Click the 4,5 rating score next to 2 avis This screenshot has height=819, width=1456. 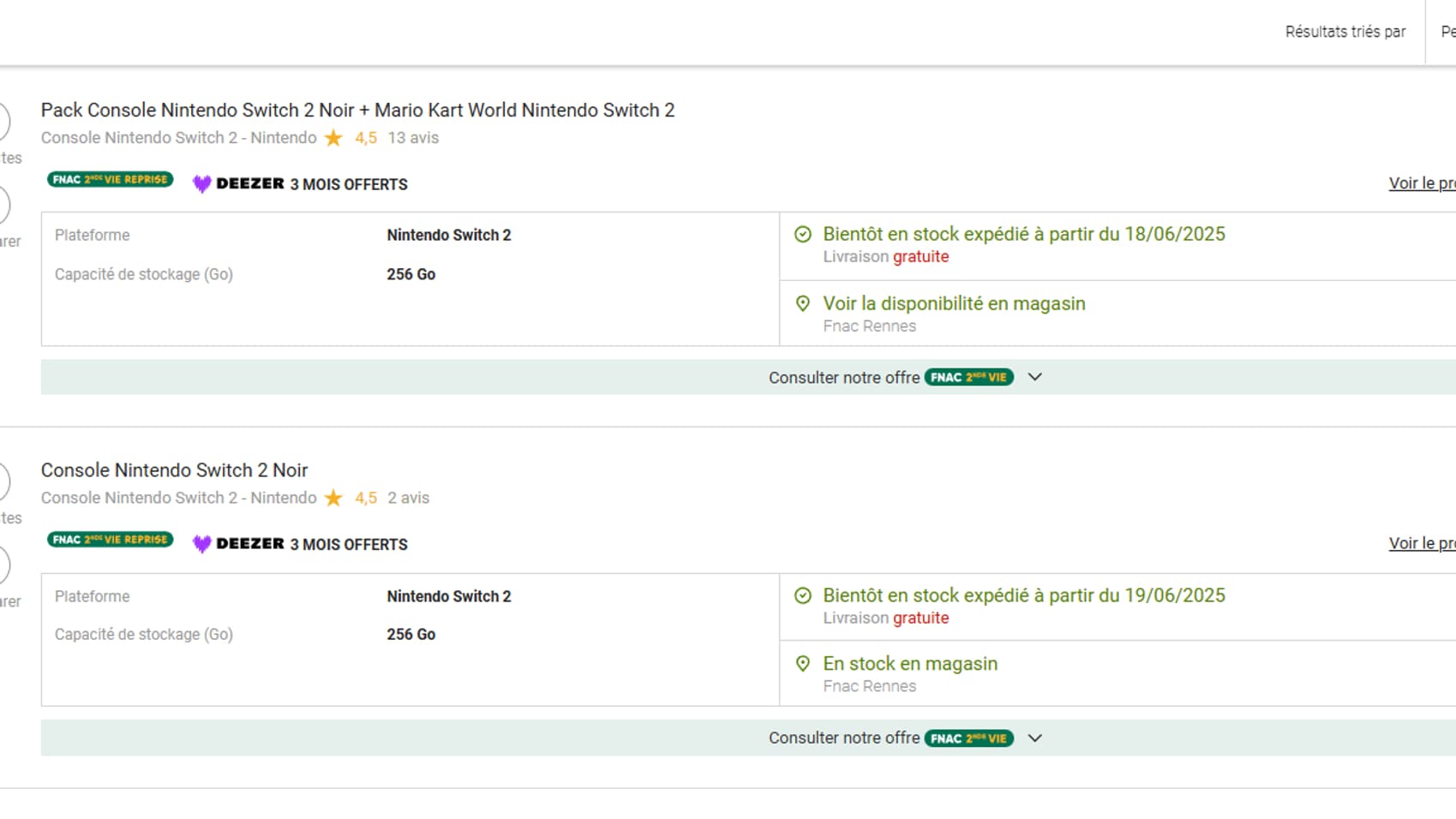click(366, 498)
